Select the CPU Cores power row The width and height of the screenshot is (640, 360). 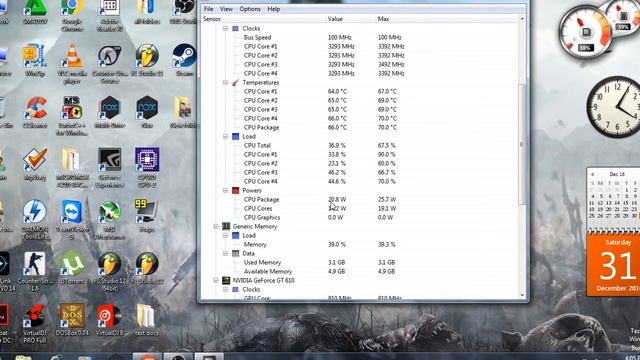pos(359,208)
